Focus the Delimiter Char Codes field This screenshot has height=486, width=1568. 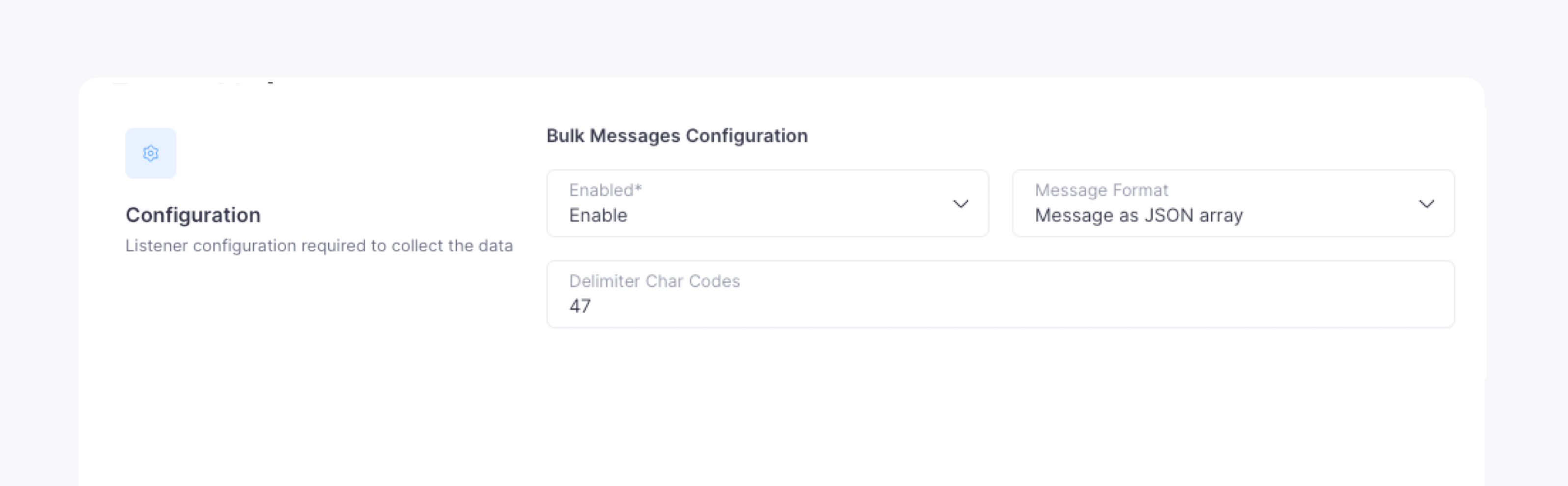coord(1000,294)
